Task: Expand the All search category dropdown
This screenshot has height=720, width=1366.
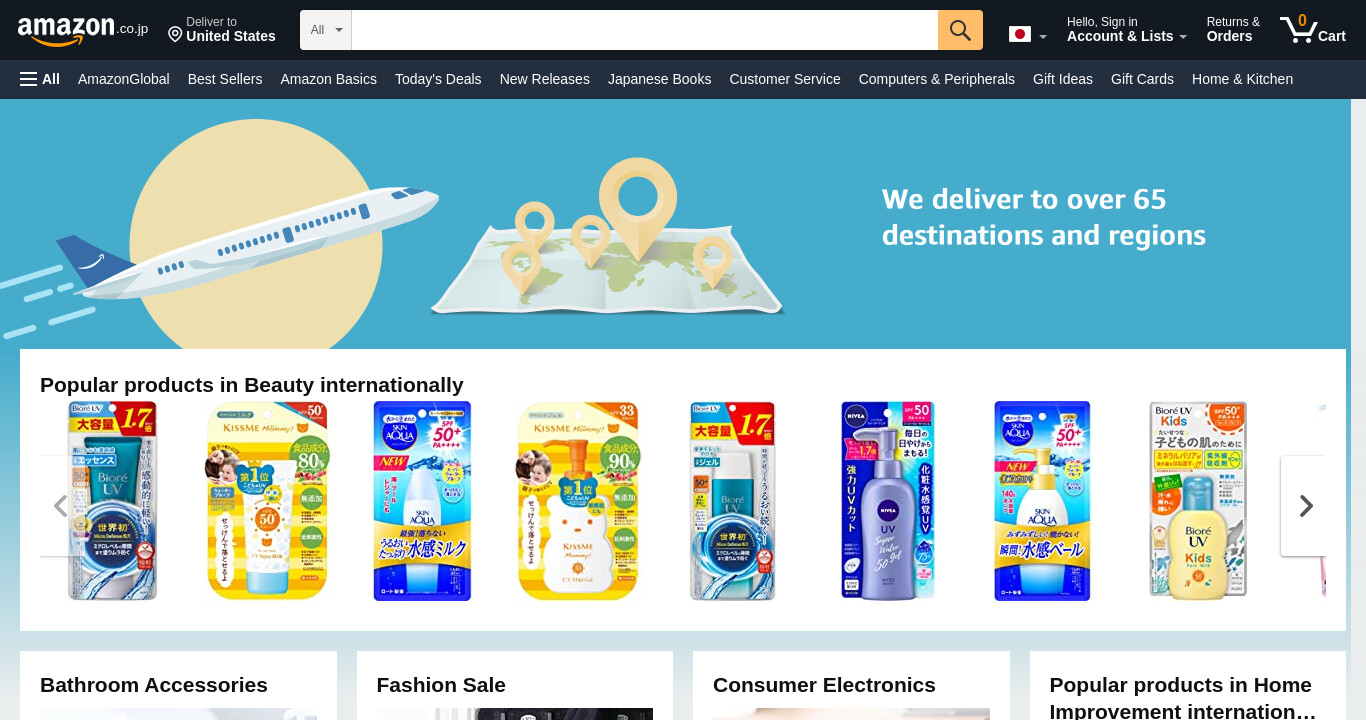Action: click(326, 30)
